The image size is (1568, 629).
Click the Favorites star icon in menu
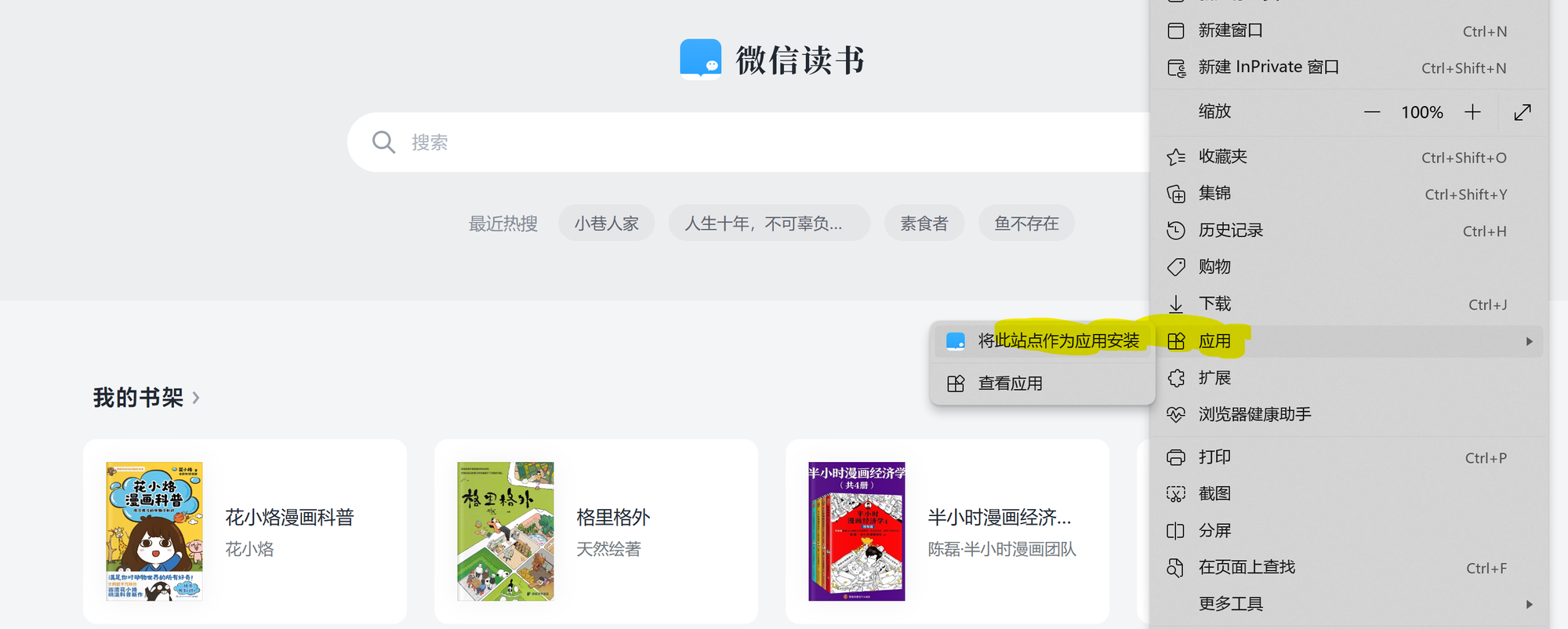pyautogui.click(x=1176, y=157)
